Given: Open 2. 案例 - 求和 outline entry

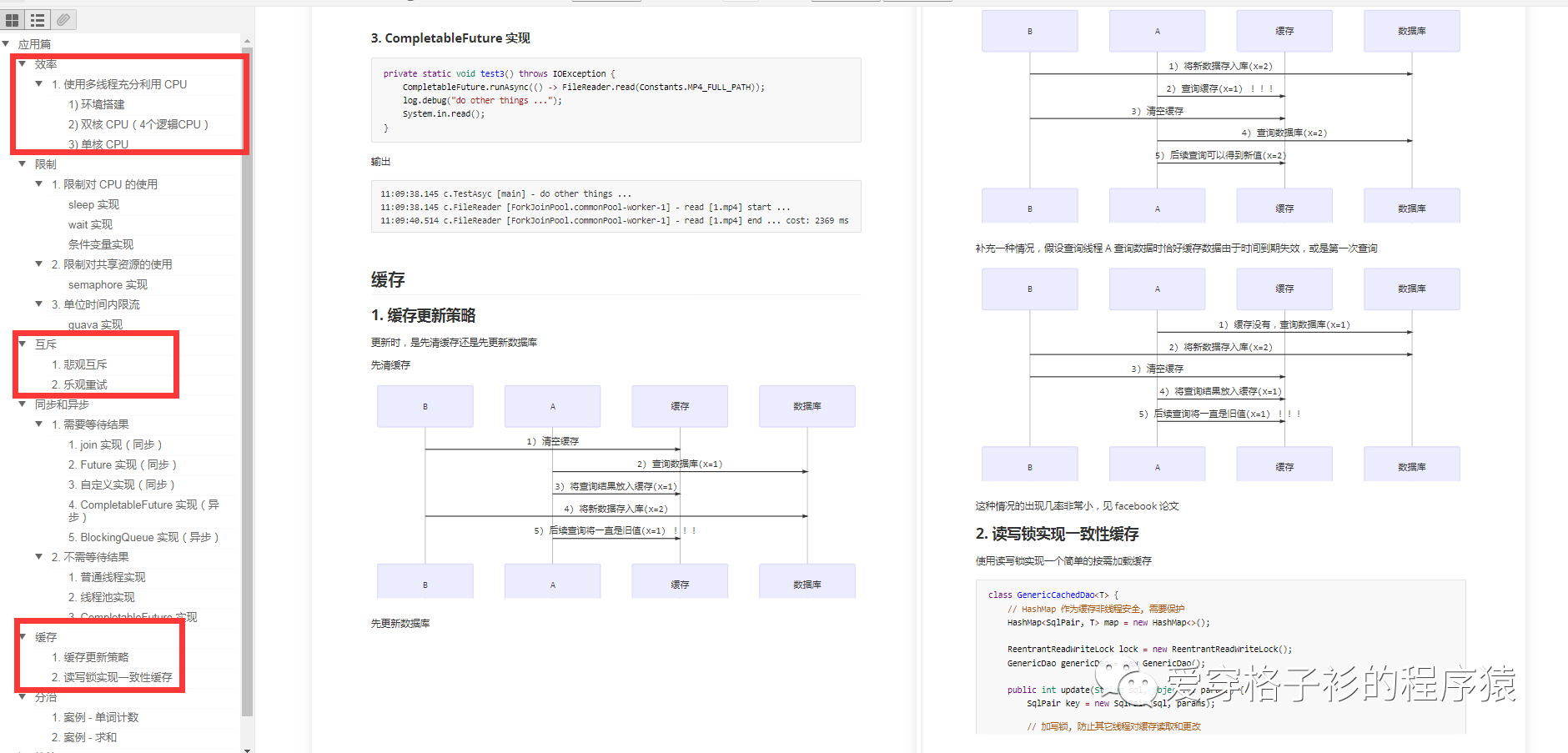Looking at the screenshot, I should pyautogui.click(x=84, y=737).
